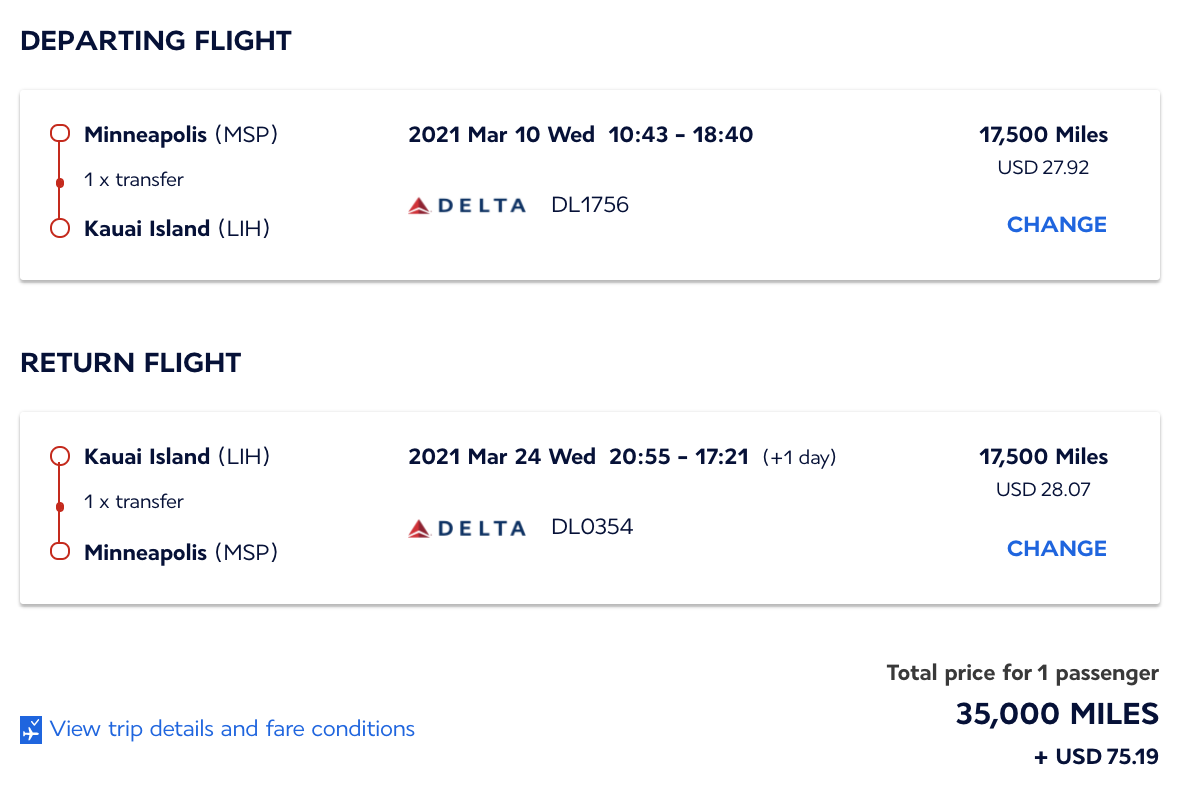1180x796 pixels.
Task: Click the transfer stop dot on departing route
Action: pos(59,180)
